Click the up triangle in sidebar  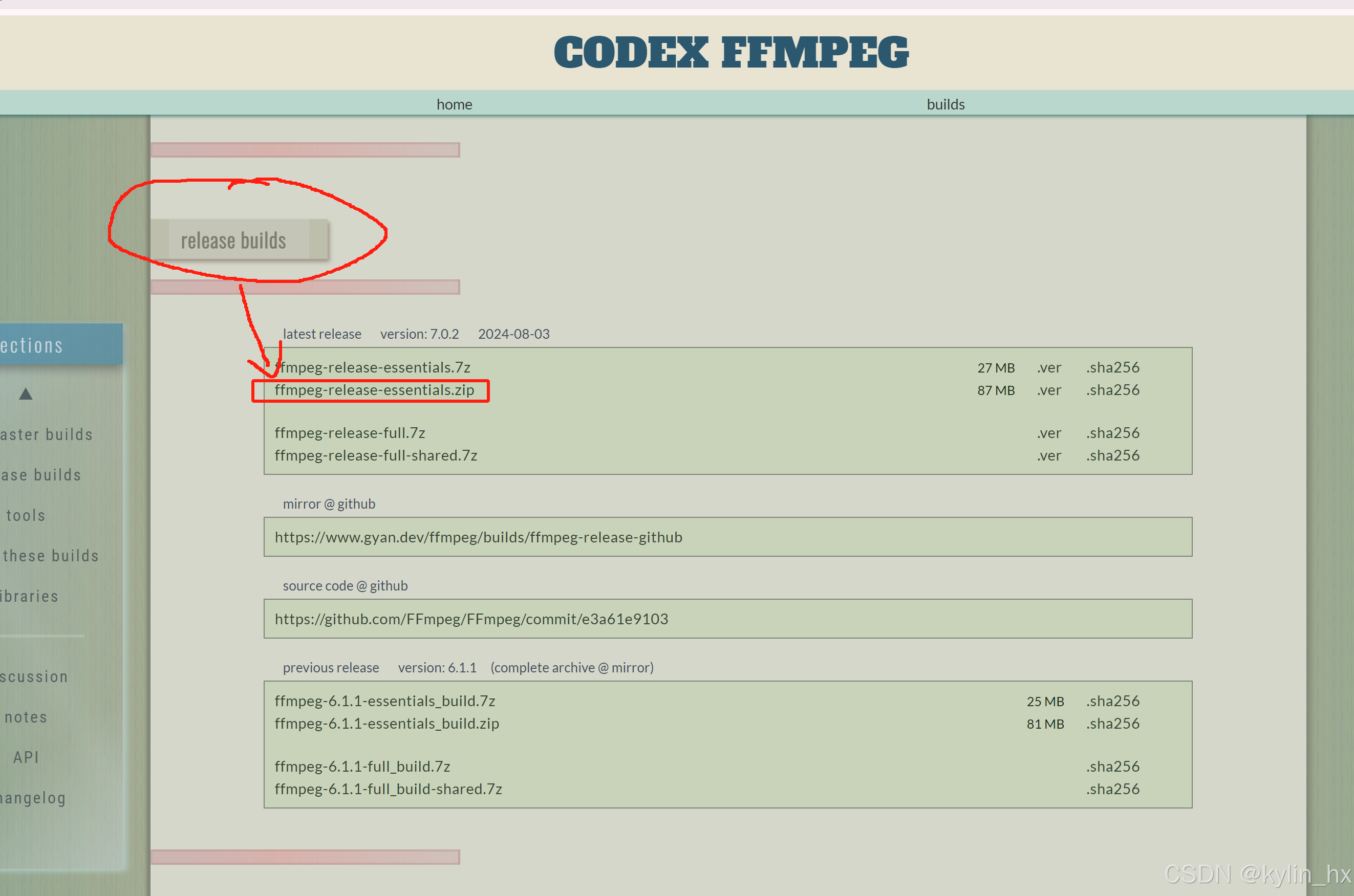(26, 394)
